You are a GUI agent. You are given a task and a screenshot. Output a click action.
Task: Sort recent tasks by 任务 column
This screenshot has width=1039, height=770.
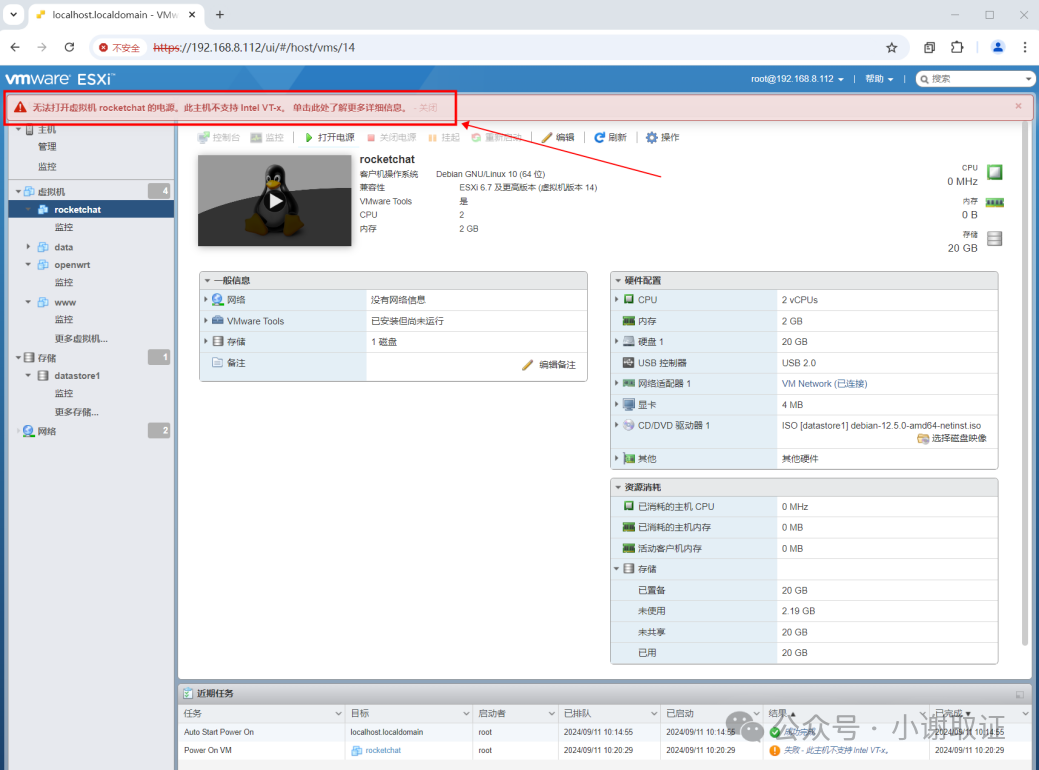pyautogui.click(x=193, y=714)
